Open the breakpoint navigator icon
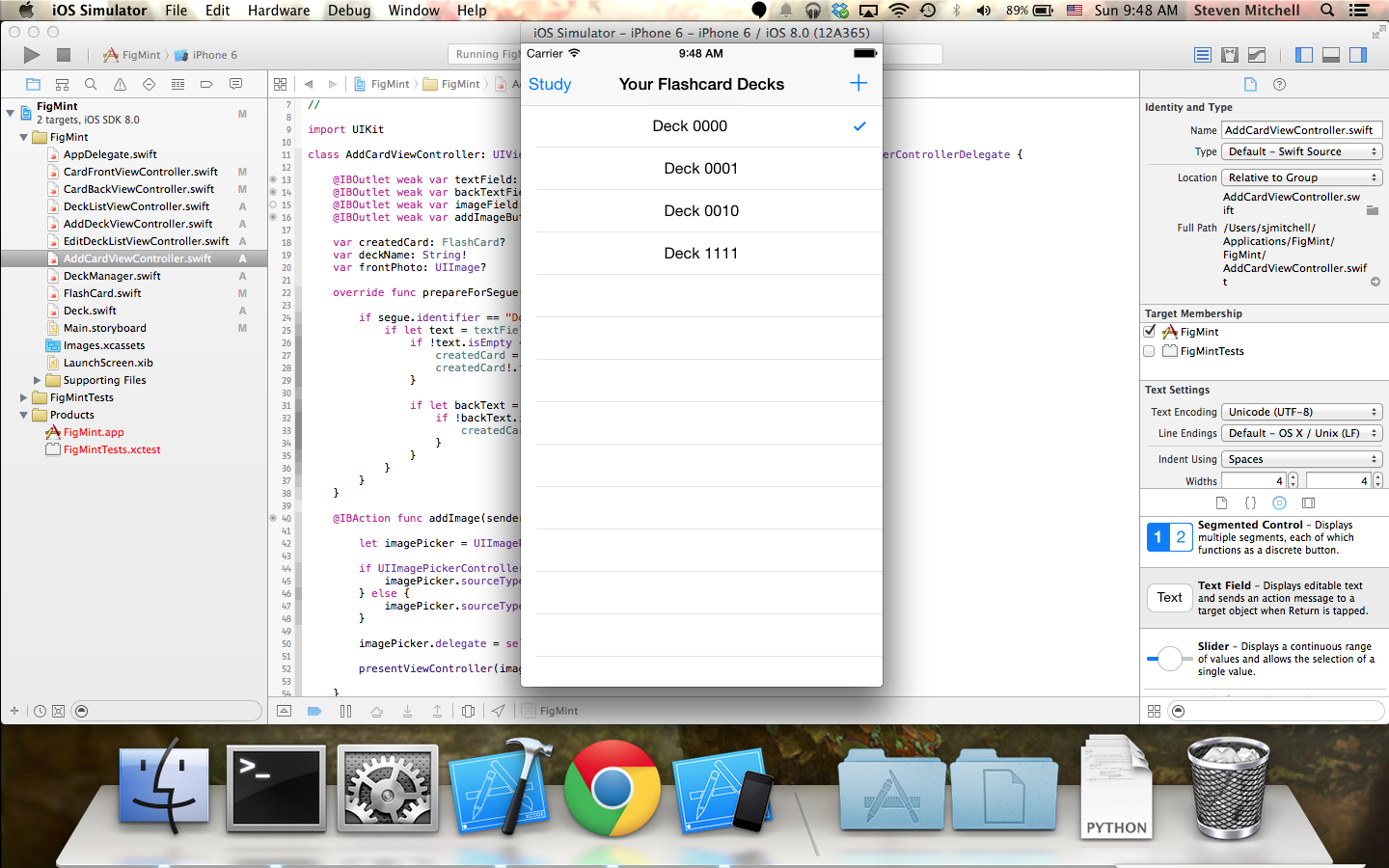 206,84
